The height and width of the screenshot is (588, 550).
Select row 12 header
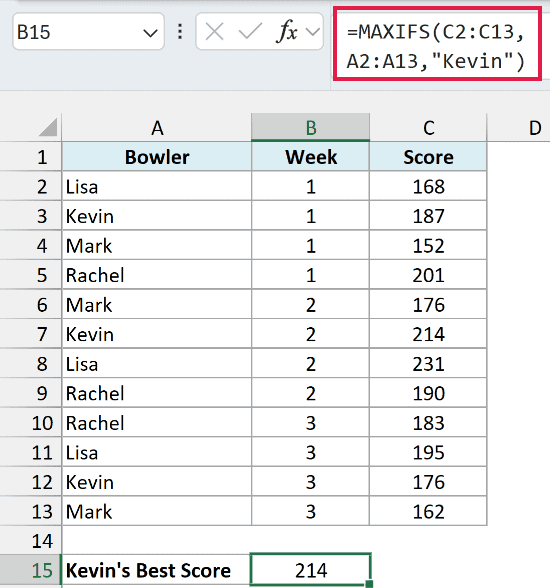(31, 482)
